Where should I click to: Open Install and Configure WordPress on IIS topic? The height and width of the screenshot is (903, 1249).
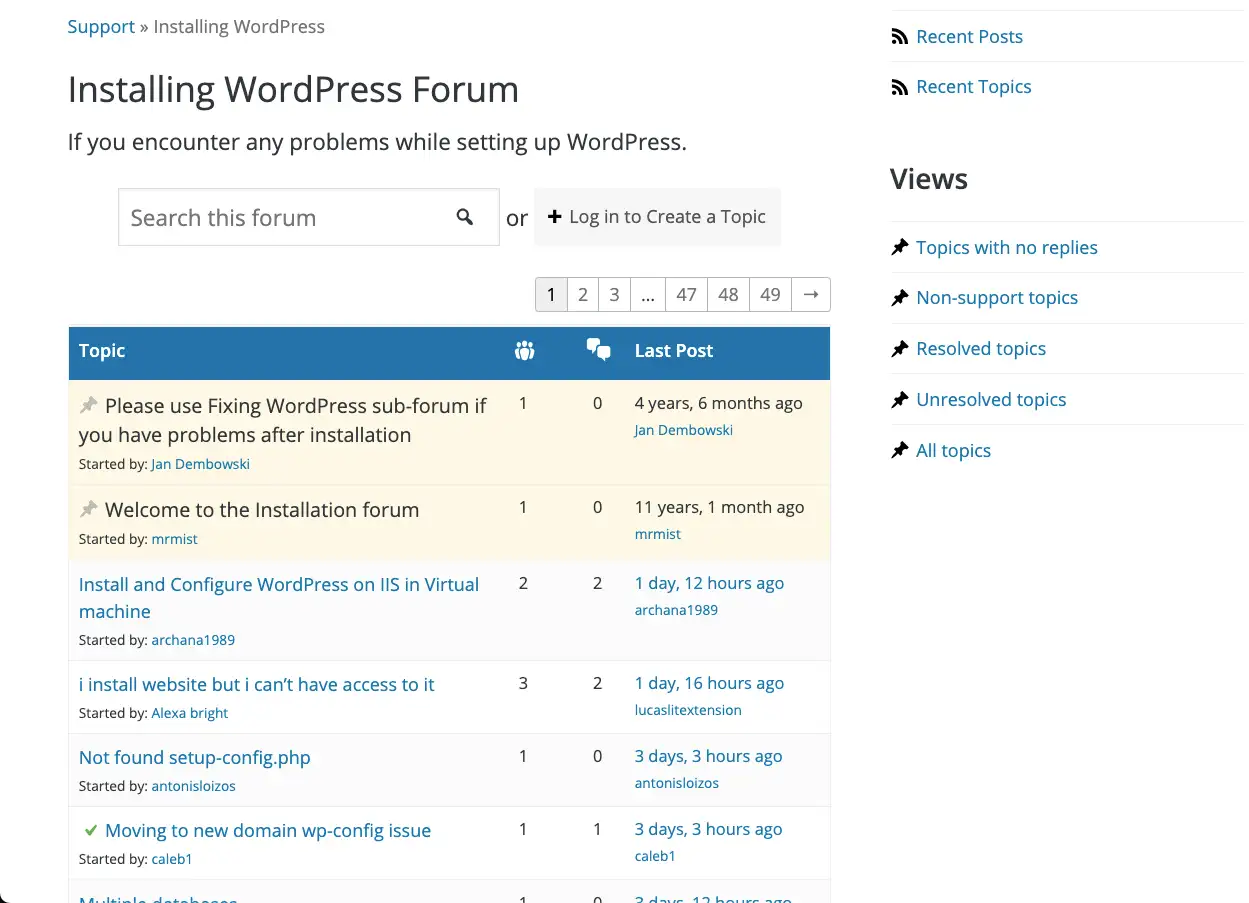tap(279, 598)
